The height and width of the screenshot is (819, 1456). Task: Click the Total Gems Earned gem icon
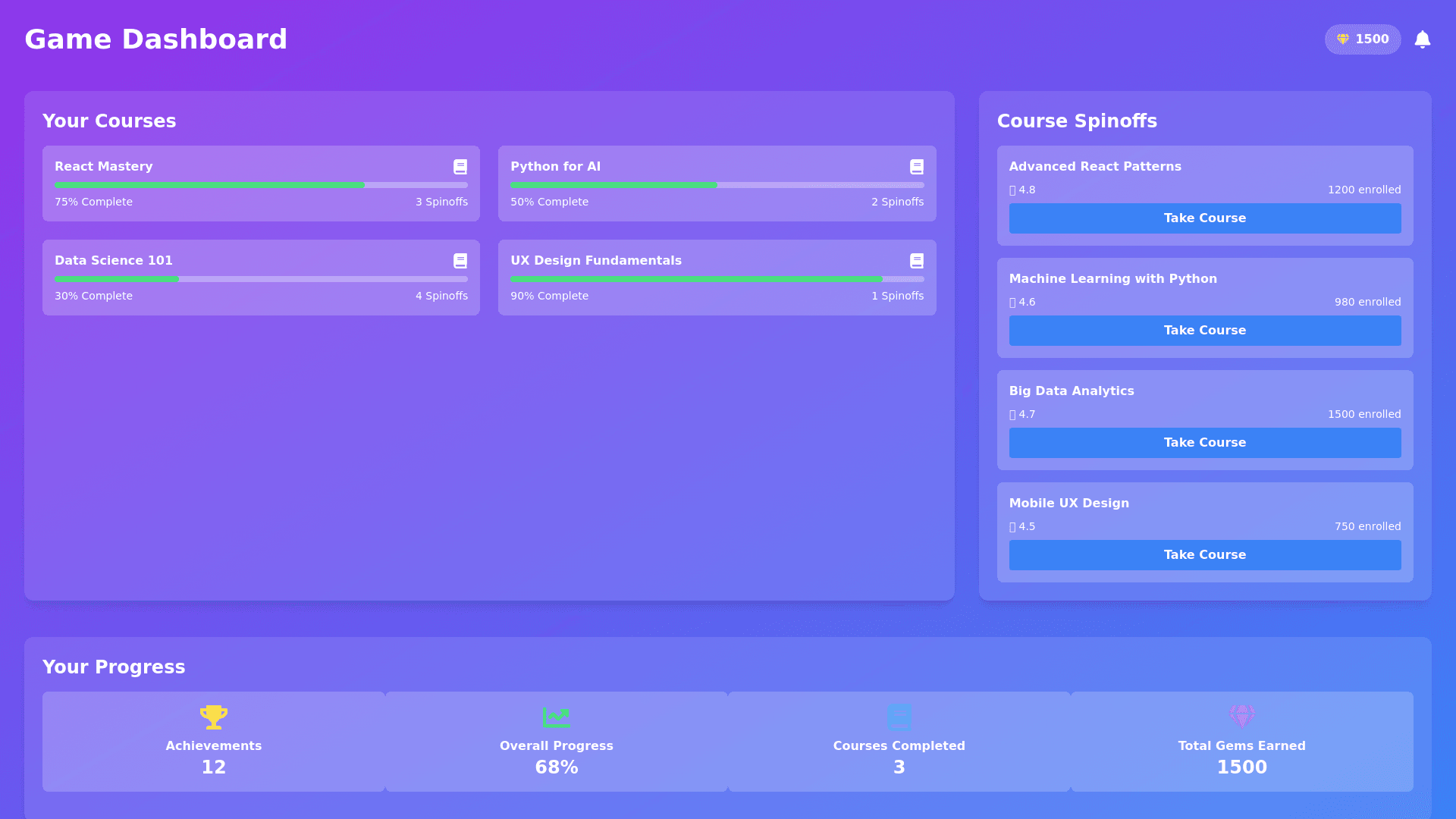[1241, 715]
